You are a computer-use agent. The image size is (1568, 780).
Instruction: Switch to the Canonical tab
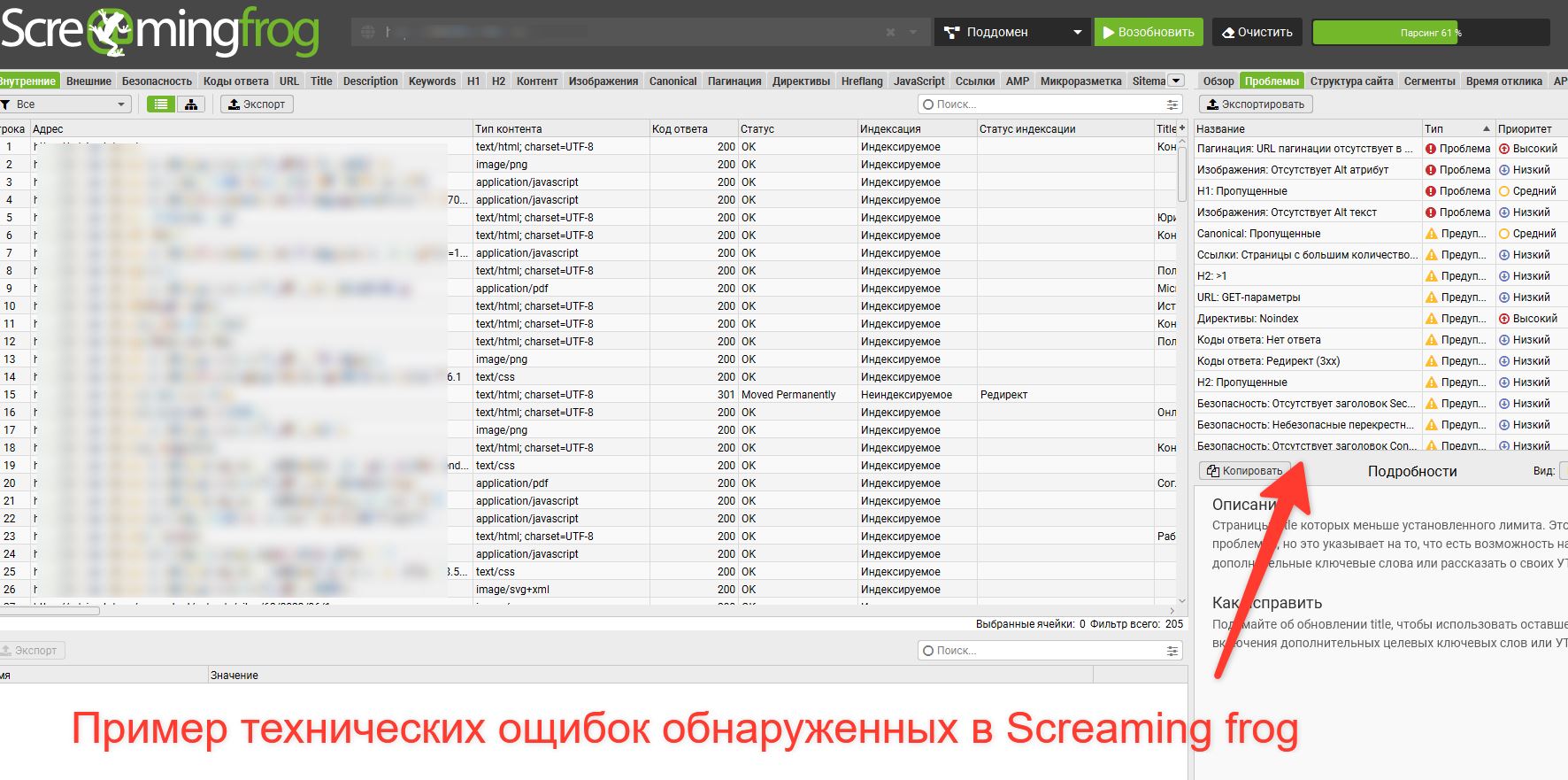[673, 81]
